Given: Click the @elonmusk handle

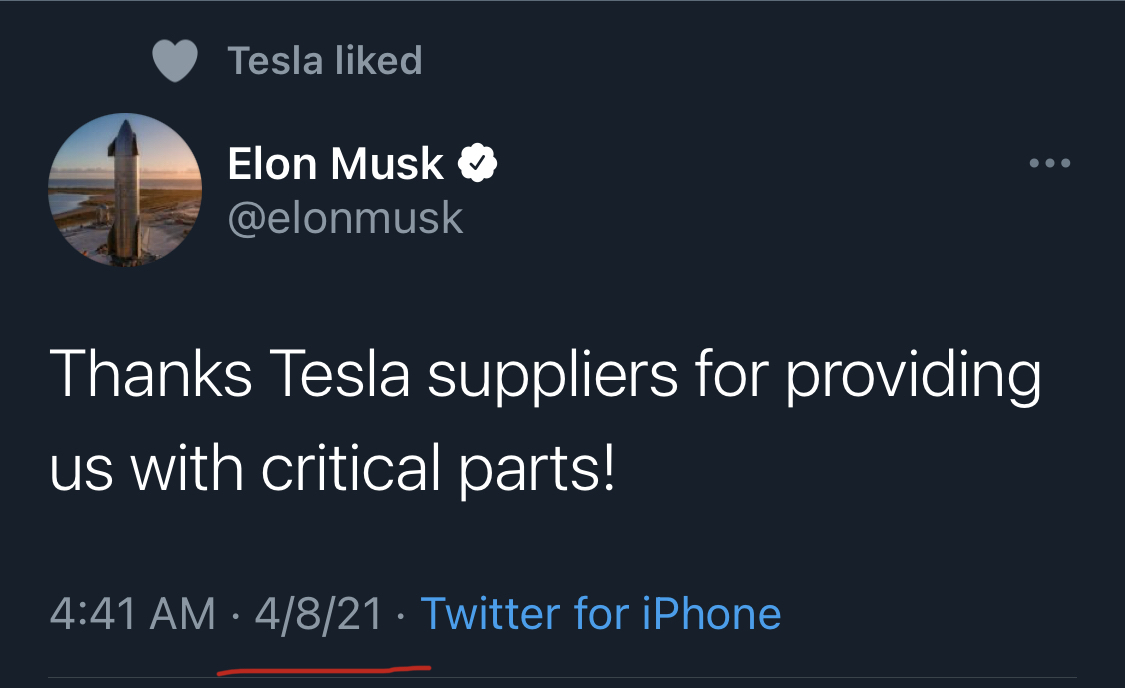Looking at the screenshot, I should [x=346, y=217].
